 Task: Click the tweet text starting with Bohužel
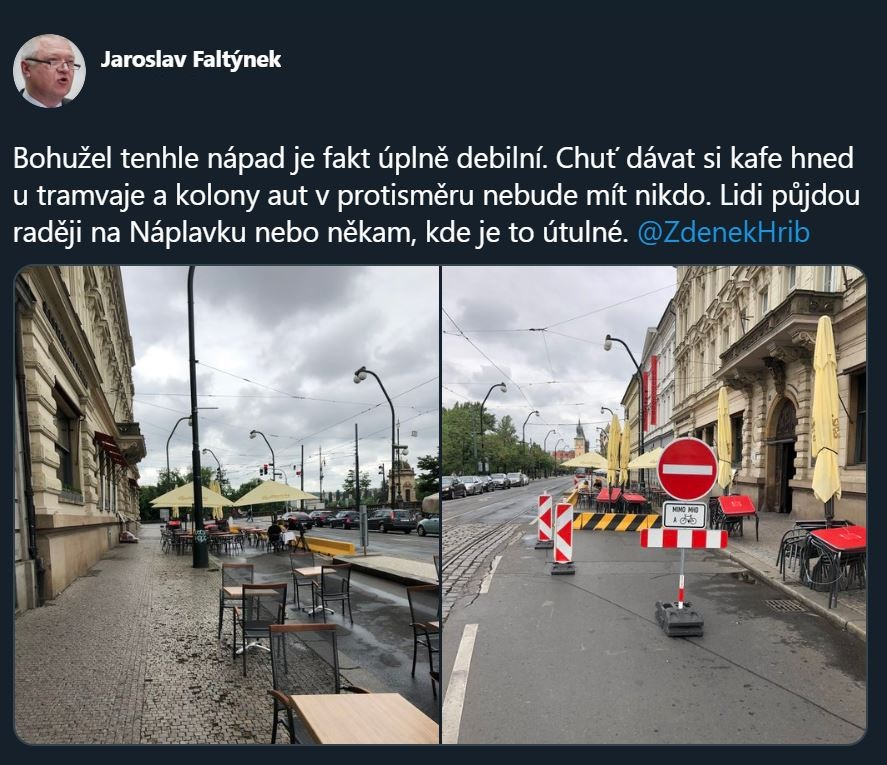pyautogui.click(x=436, y=195)
